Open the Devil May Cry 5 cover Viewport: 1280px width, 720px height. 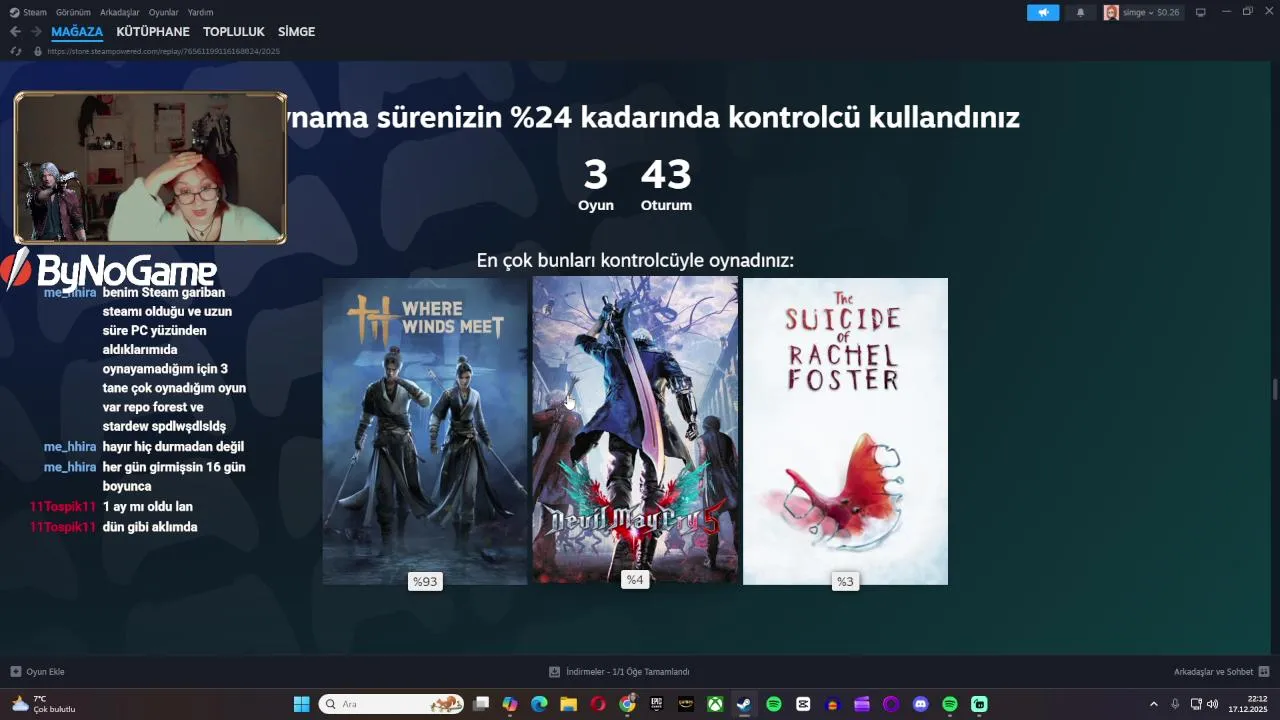point(635,431)
